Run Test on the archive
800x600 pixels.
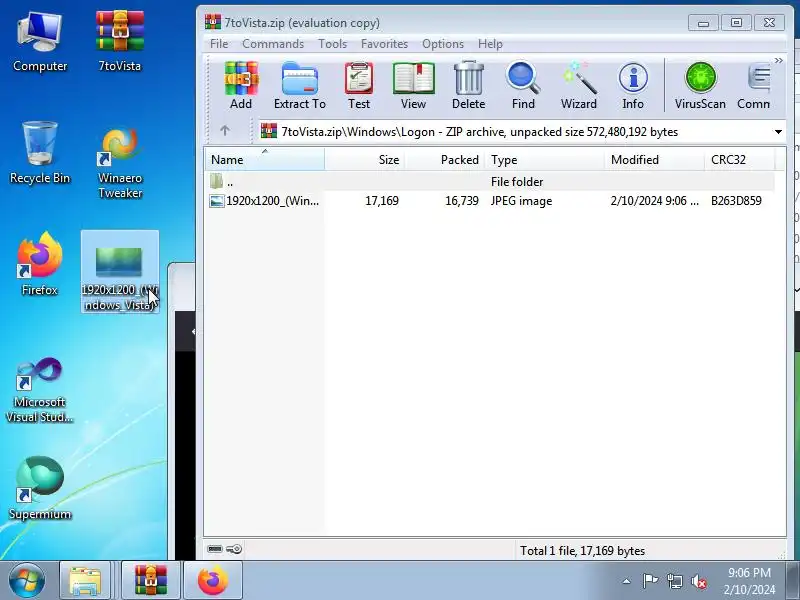coord(359,85)
